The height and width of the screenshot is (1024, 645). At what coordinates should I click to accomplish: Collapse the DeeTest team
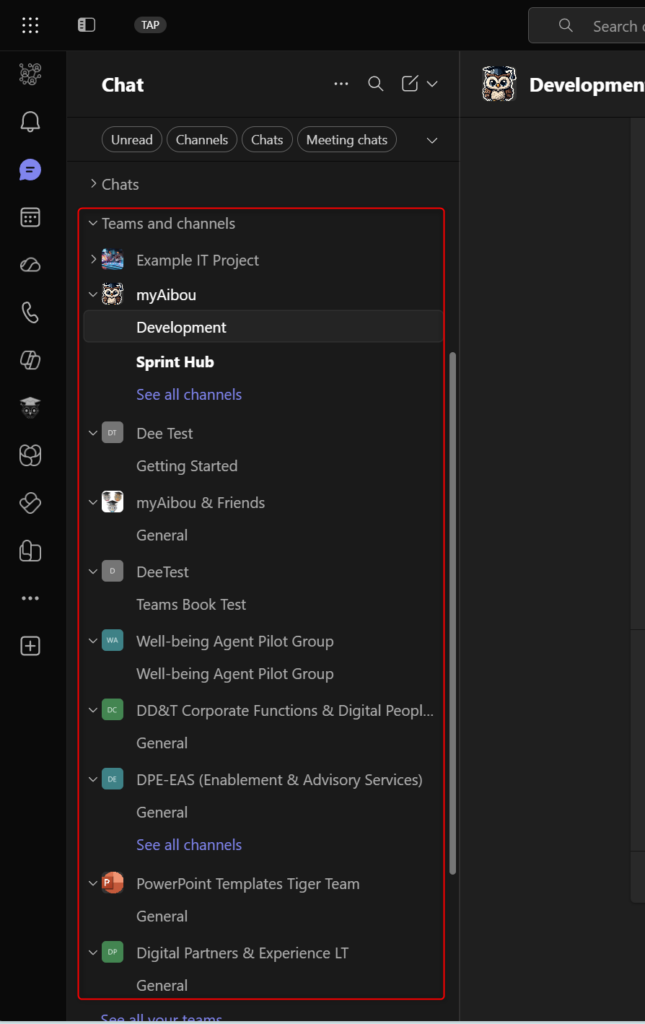[x=93, y=571]
